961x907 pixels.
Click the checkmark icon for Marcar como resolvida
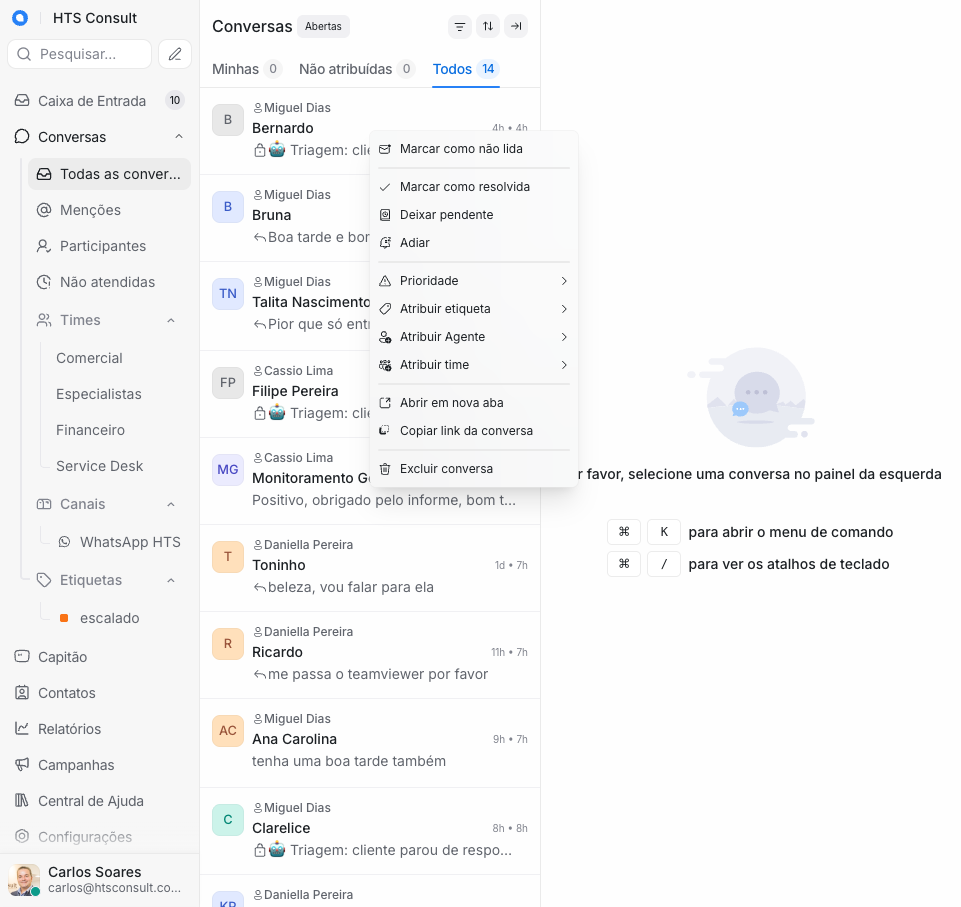coord(385,187)
